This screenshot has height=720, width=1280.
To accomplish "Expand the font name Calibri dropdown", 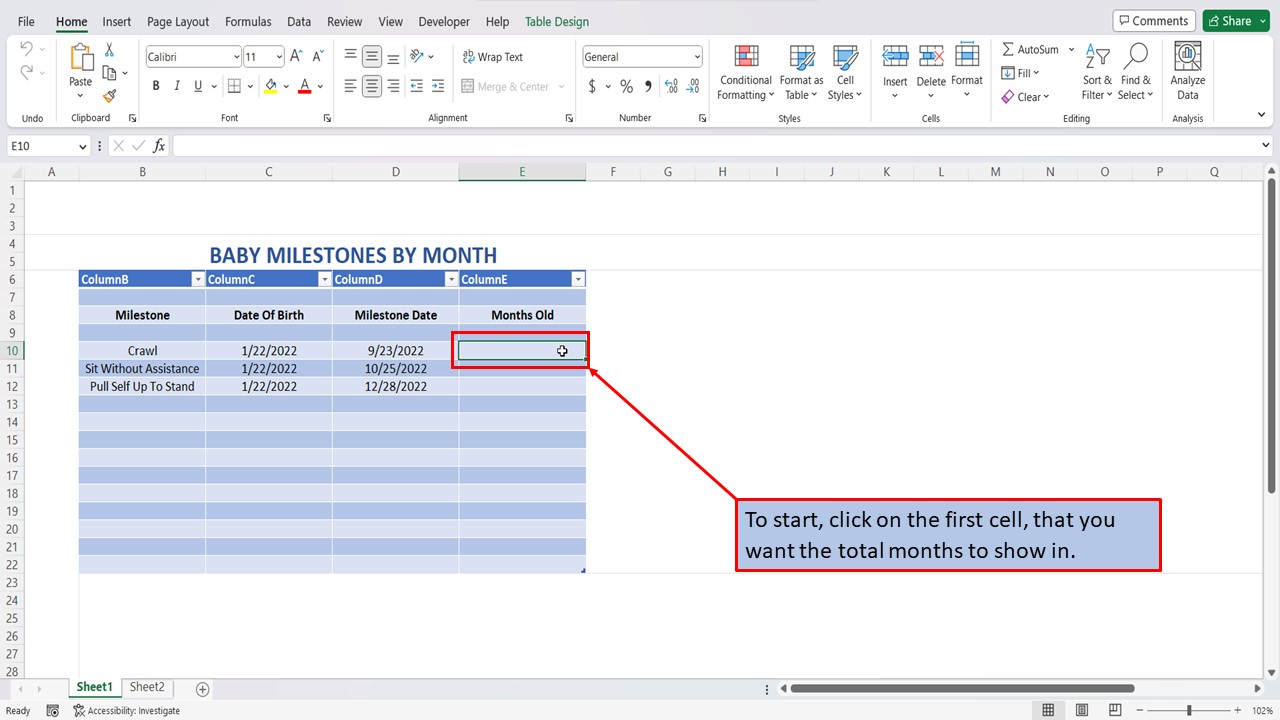I will (x=236, y=57).
